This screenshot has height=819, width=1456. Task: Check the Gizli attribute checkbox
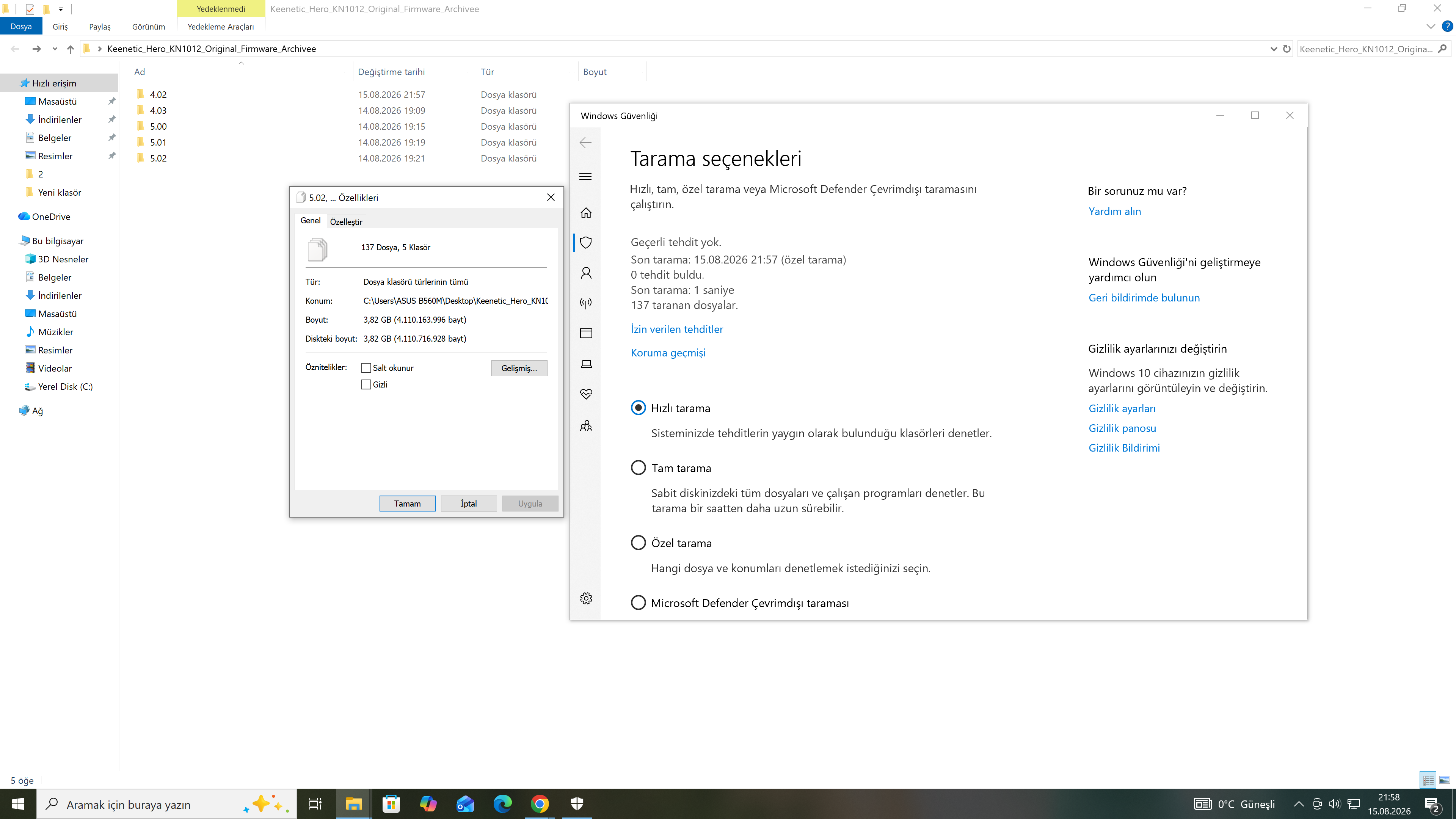[366, 384]
